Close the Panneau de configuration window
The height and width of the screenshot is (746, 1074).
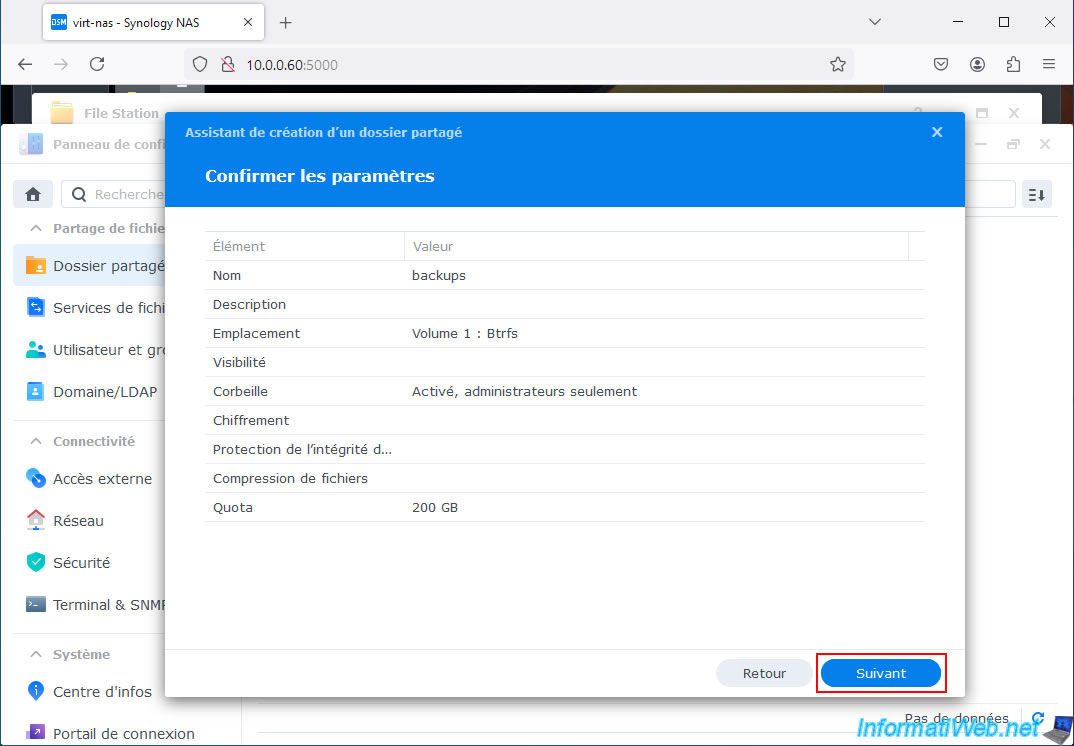click(1045, 145)
